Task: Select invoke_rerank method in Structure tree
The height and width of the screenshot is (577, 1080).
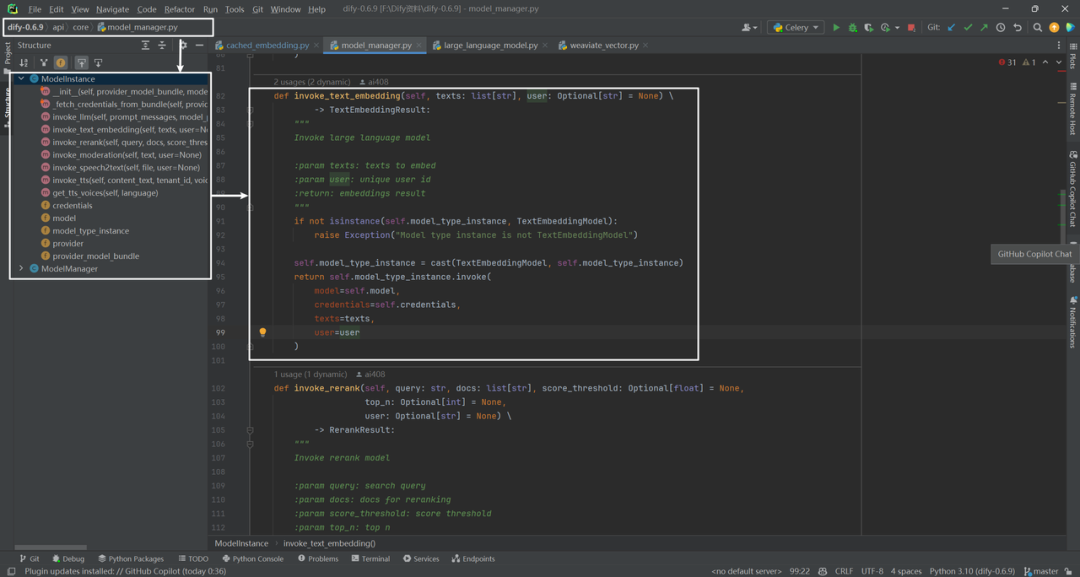Action: (x=124, y=142)
